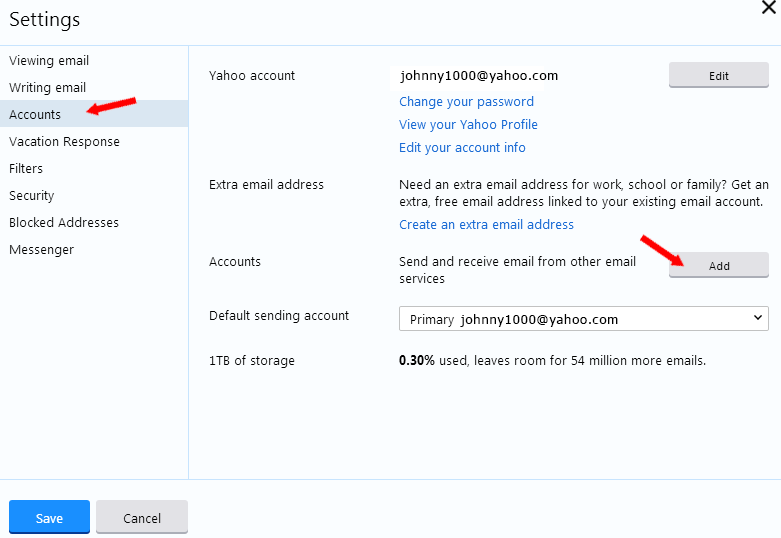Open the Security settings section
Image resolution: width=781 pixels, height=538 pixels.
coord(32,196)
